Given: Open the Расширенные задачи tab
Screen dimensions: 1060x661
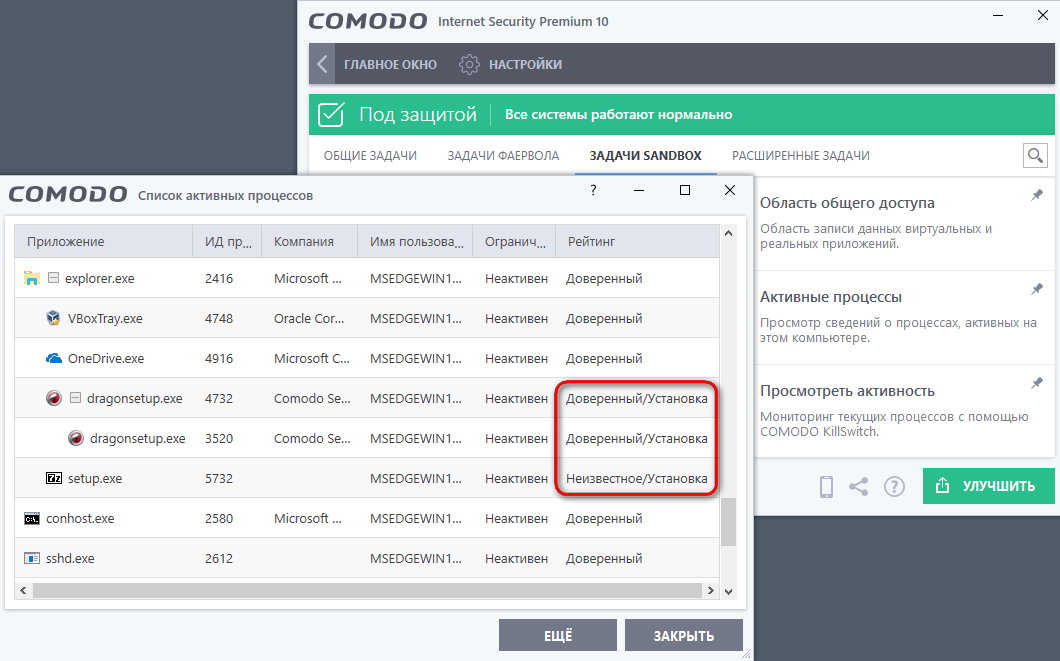Looking at the screenshot, I should (x=800, y=155).
